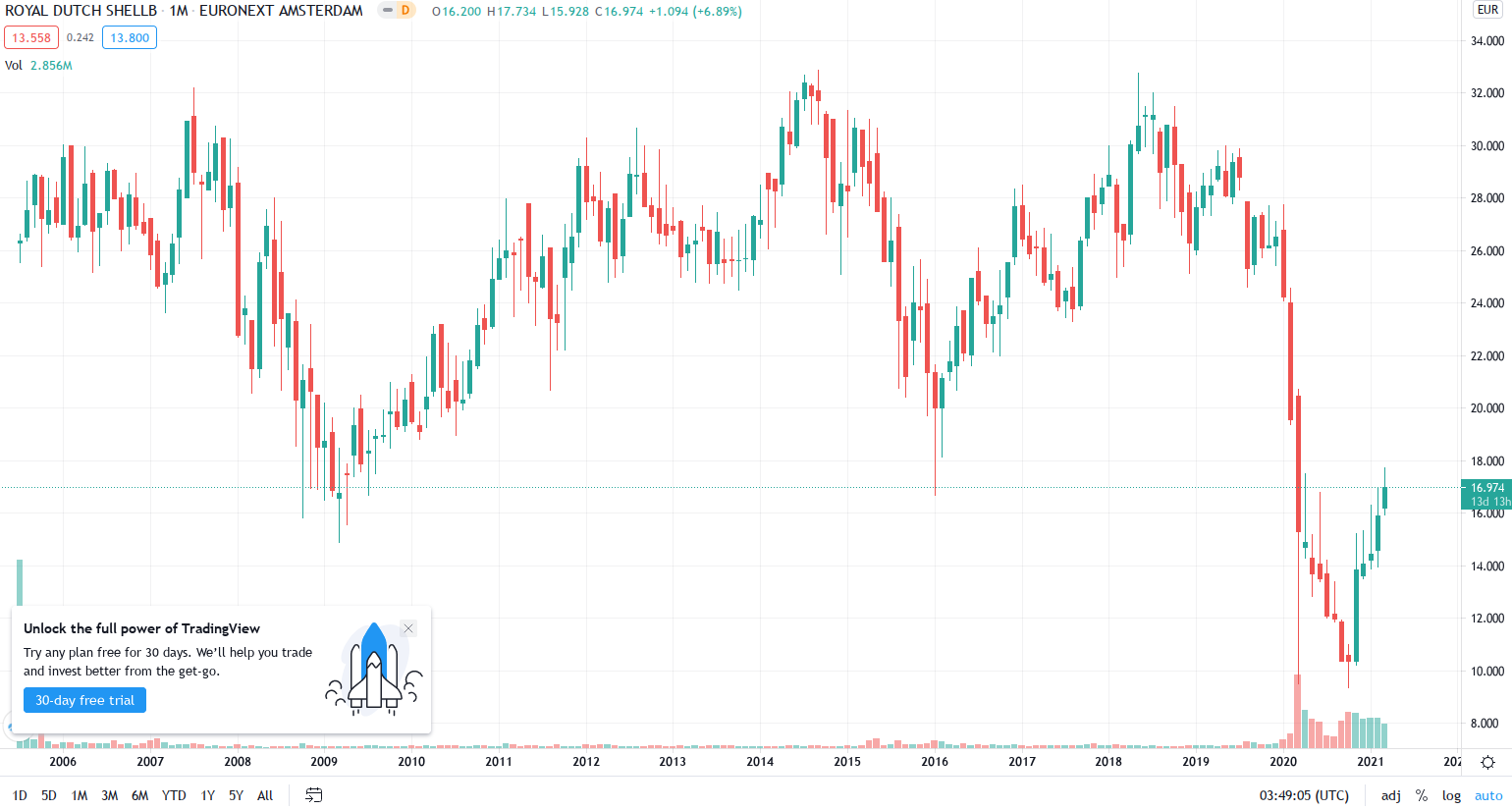
Task: Click the EUR currency label on price axis
Action: tap(1488, 8)
